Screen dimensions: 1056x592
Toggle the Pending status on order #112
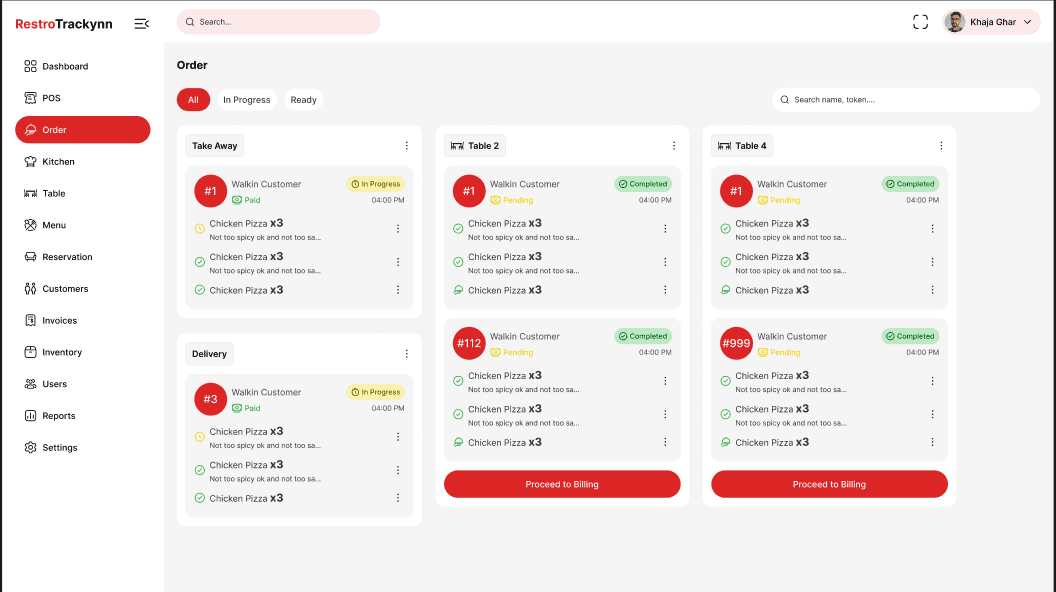(510, 352)
